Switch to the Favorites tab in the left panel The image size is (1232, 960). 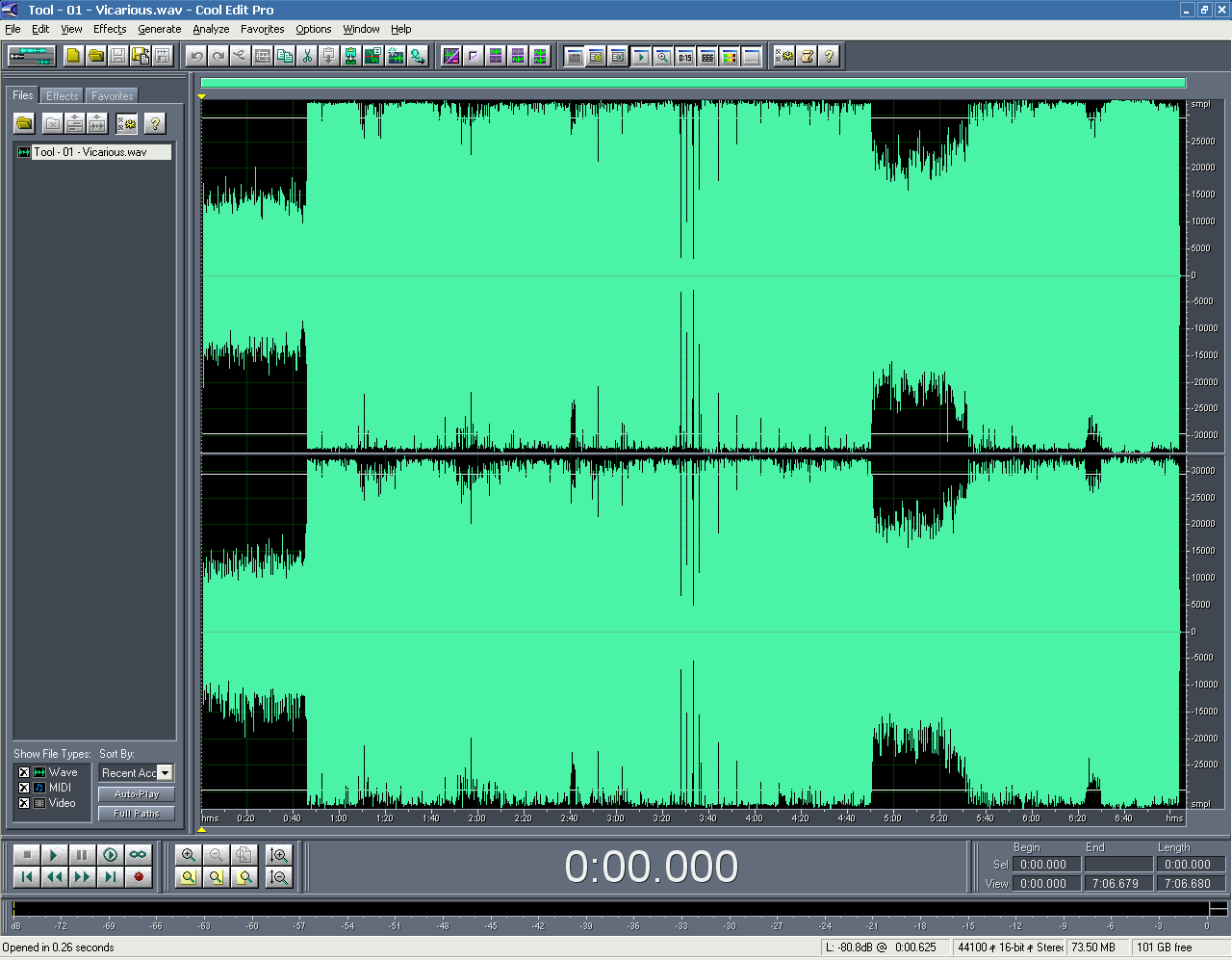[x=113, y=96]
